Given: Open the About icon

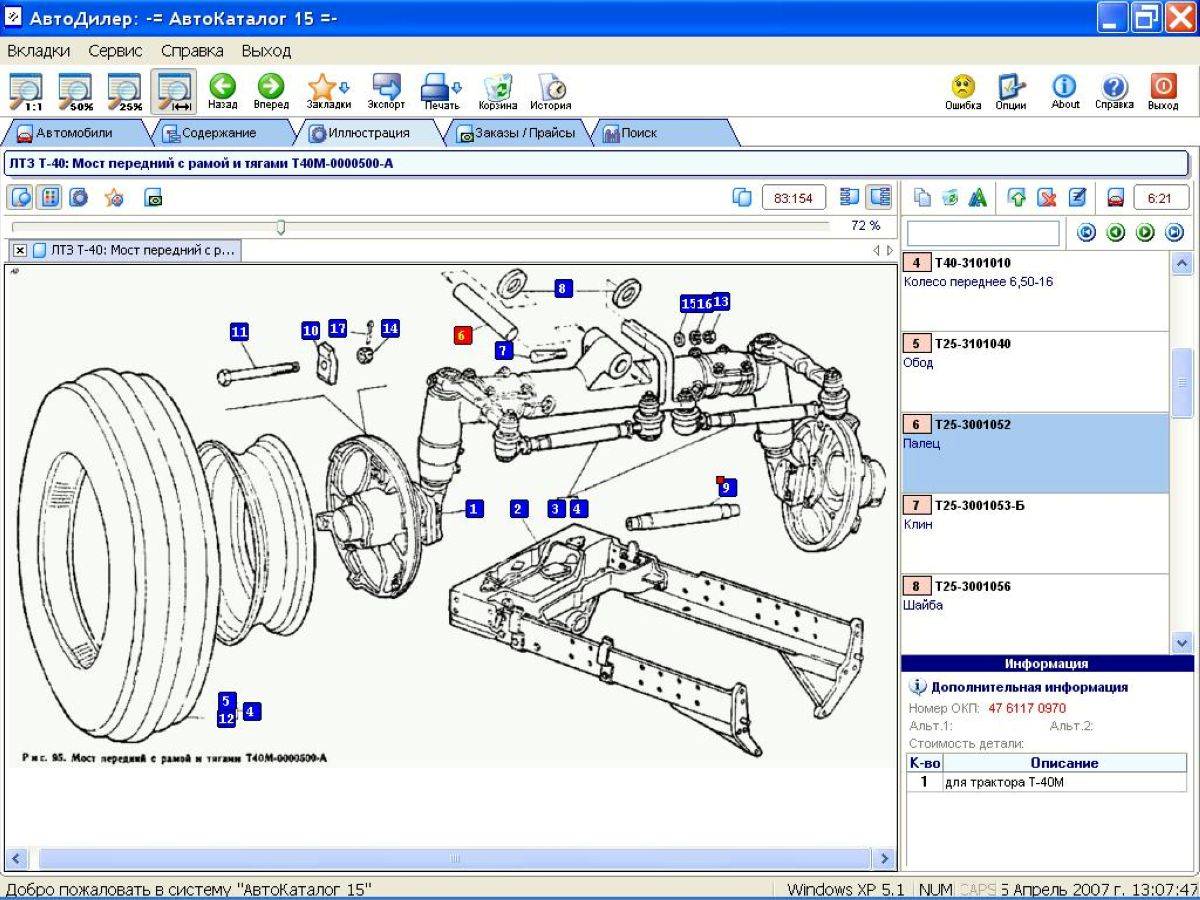Looking at the screenshot, I should [1065, 90].
